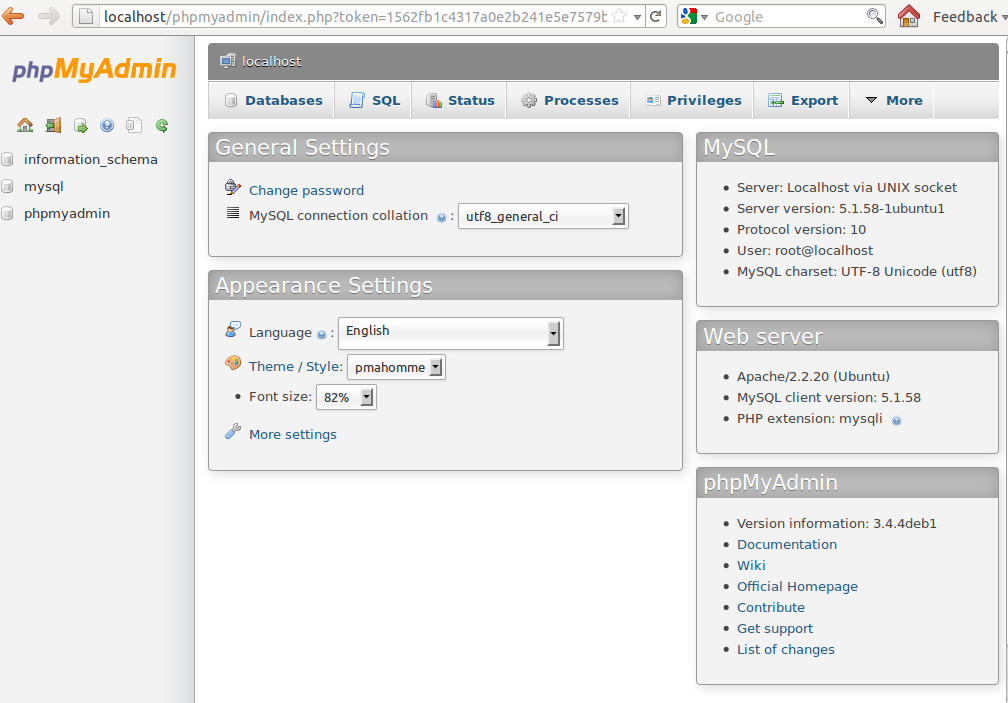This screenshot has width=1008, height=703.
Task: Reload navigation frame with green refresh icon
Action: coord(160,125)
